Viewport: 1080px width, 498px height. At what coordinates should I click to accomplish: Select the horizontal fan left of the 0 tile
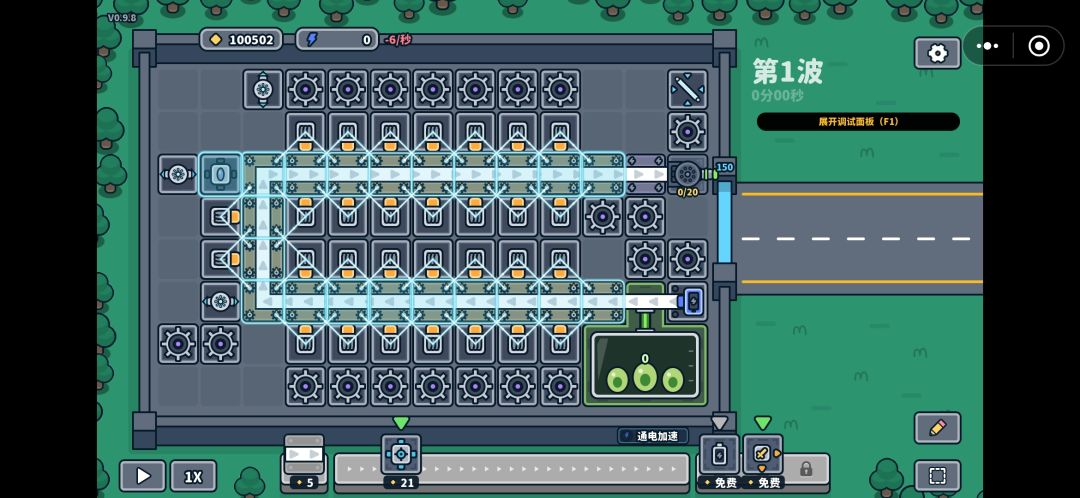click(178, 174)
